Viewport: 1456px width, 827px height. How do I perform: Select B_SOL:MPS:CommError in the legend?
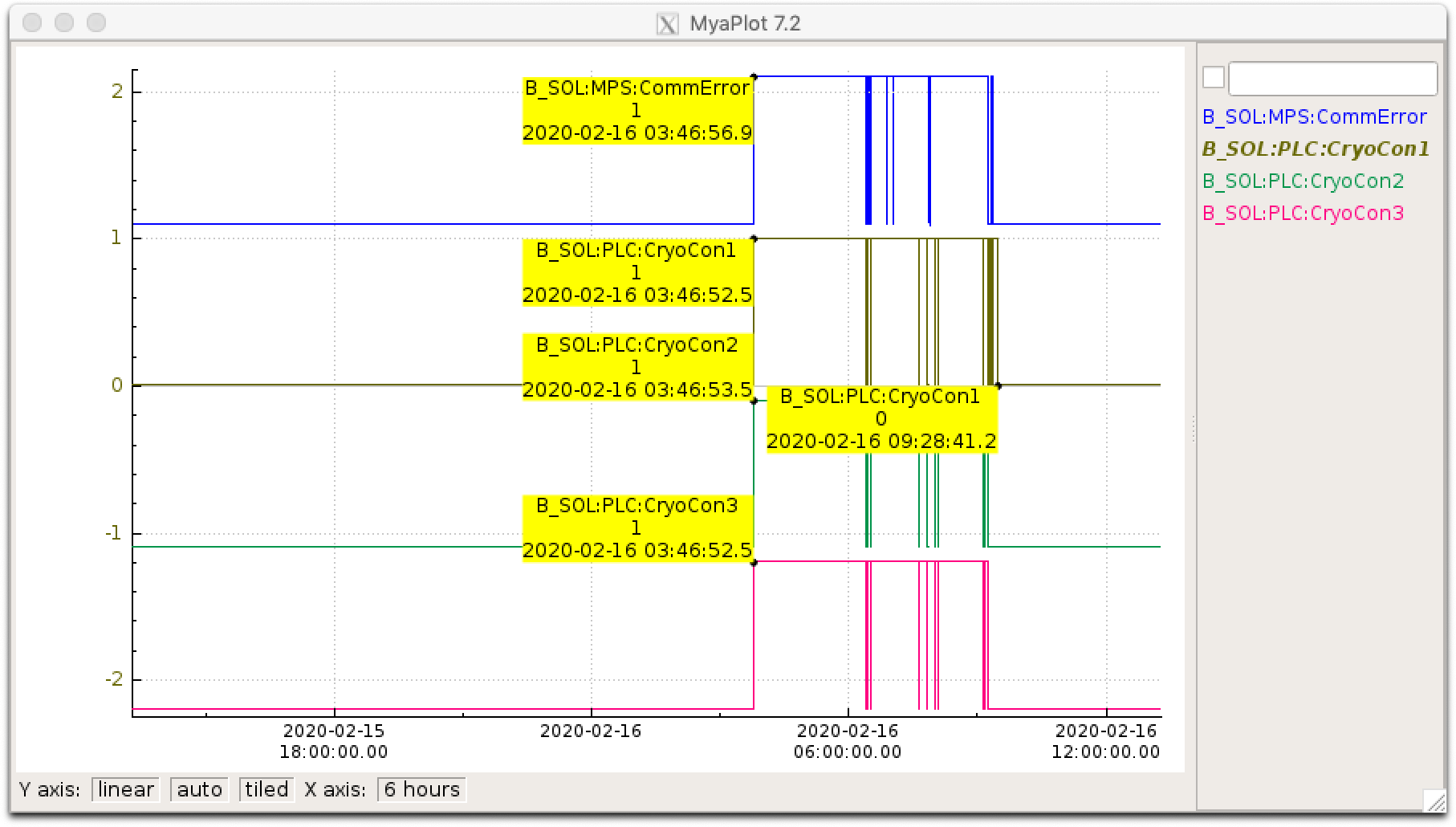point(1314,117)
